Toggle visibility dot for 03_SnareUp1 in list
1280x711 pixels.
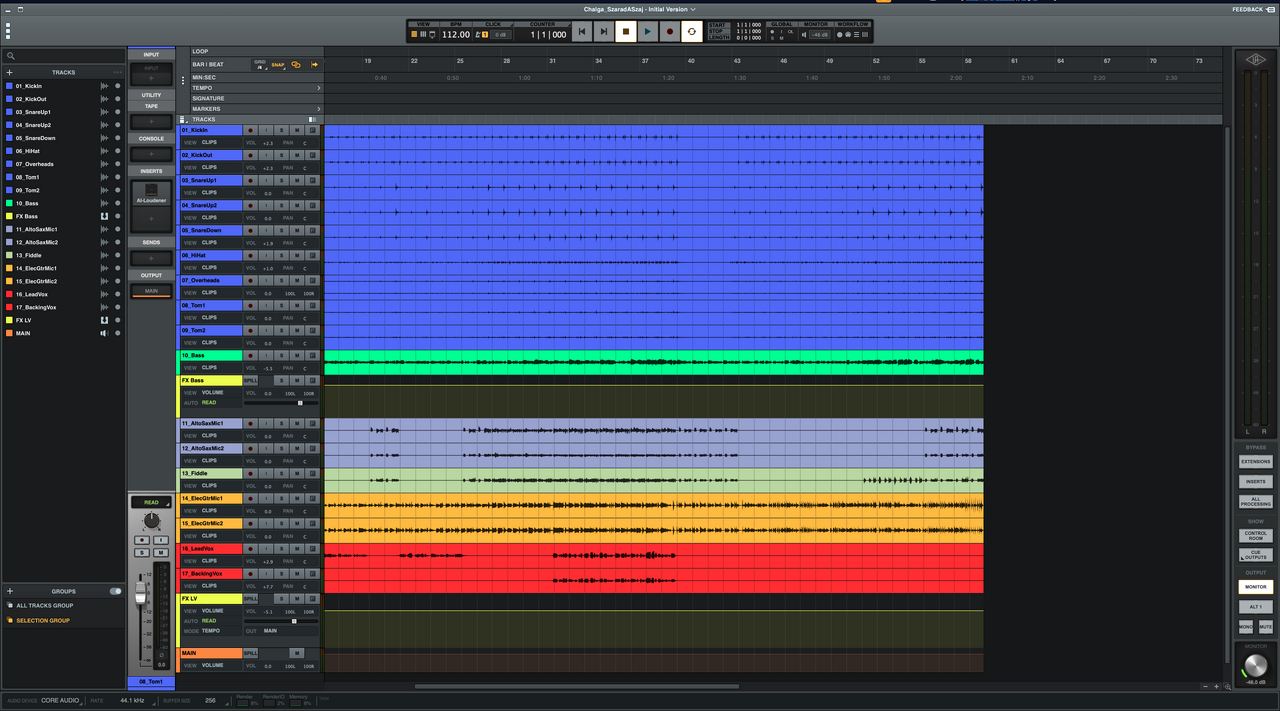(117, 112)
